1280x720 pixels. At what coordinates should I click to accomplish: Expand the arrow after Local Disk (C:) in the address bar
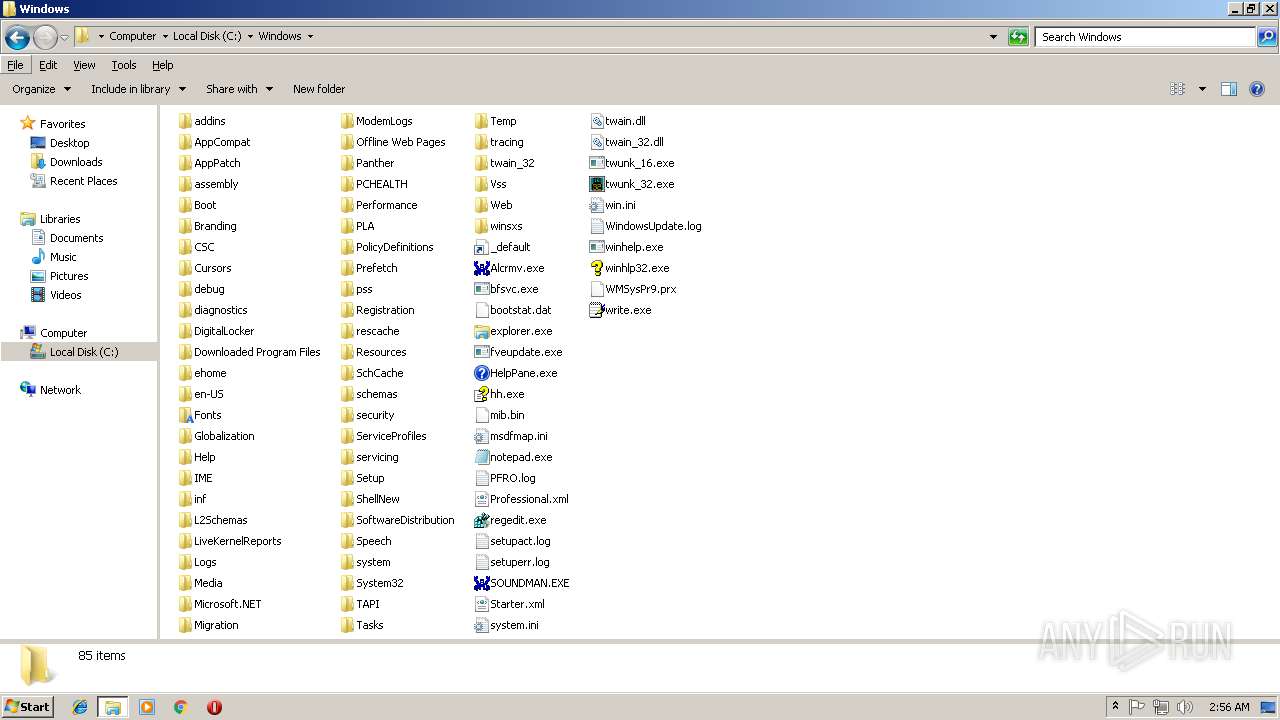(x=250, y=37)
